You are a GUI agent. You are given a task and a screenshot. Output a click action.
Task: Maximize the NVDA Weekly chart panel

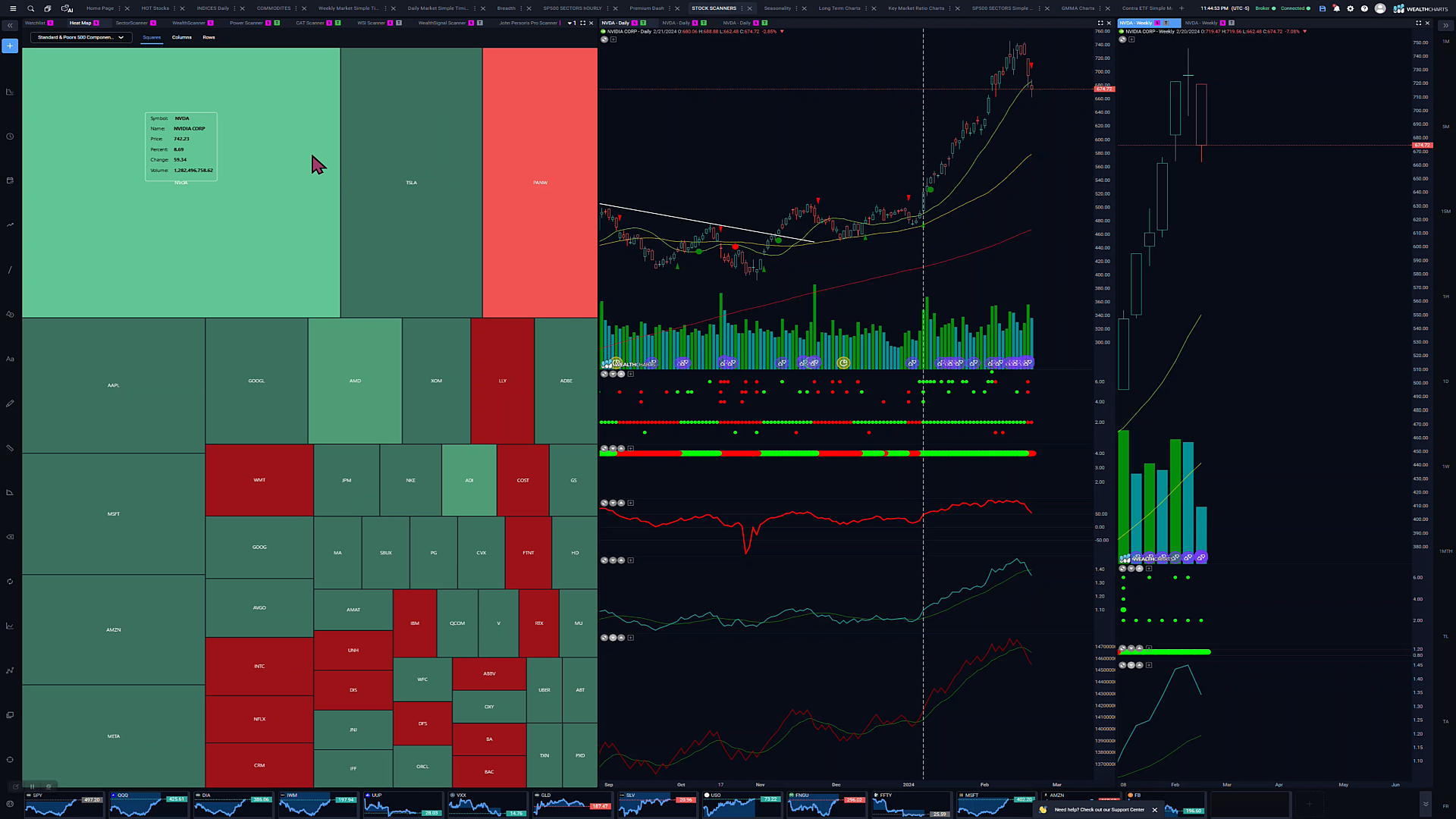(x=1418, y=23)
